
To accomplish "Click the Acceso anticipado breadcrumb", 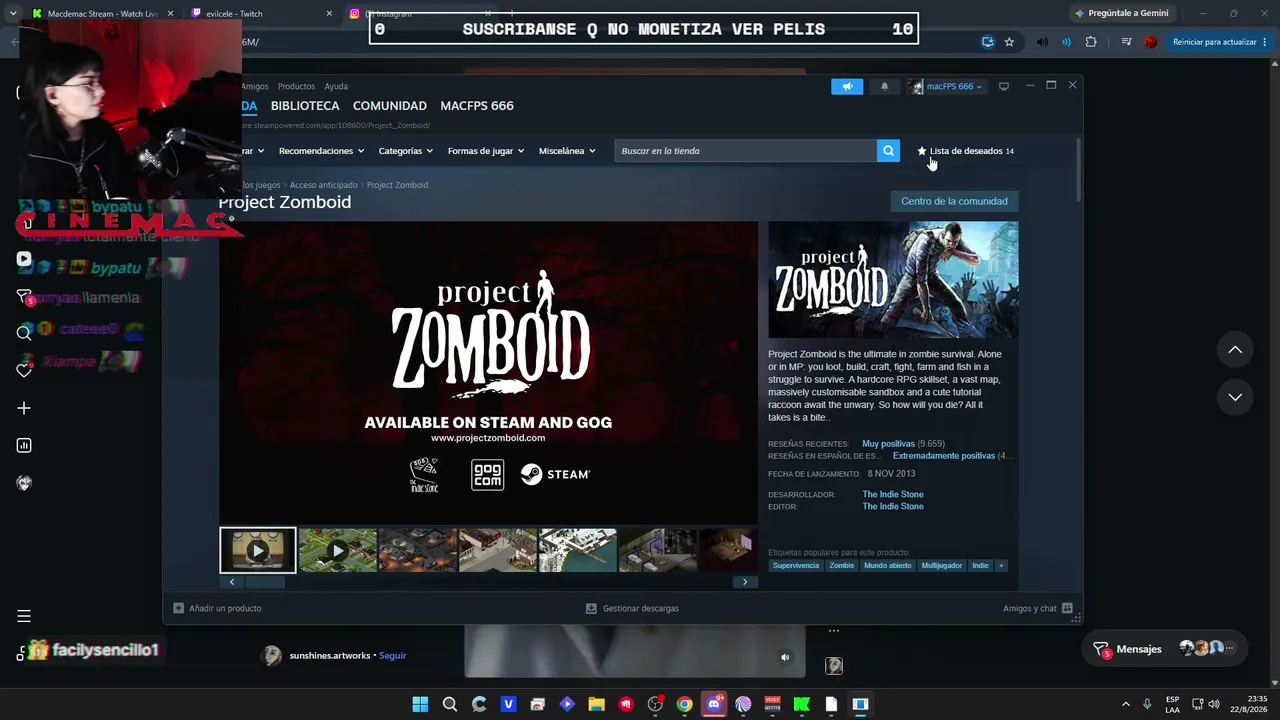I will [x=323, y=185].
